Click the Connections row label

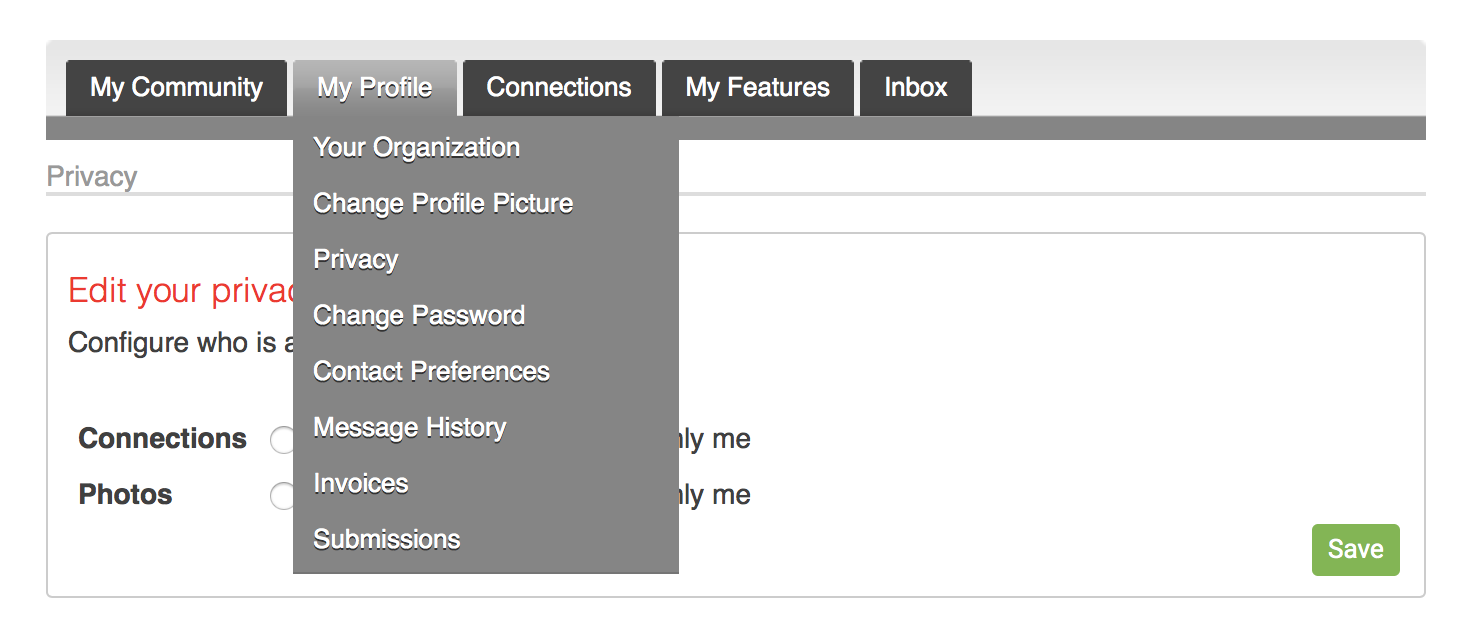[163, 439]
